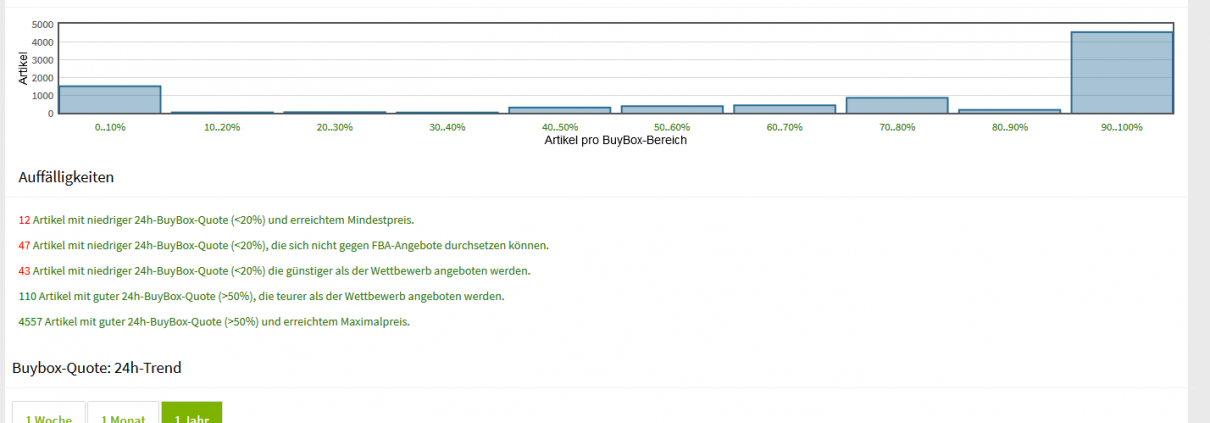Click the 10..20% axis label
This screenshot has width=1210, height=423.
pyautogui.click(x=223, y=127)
